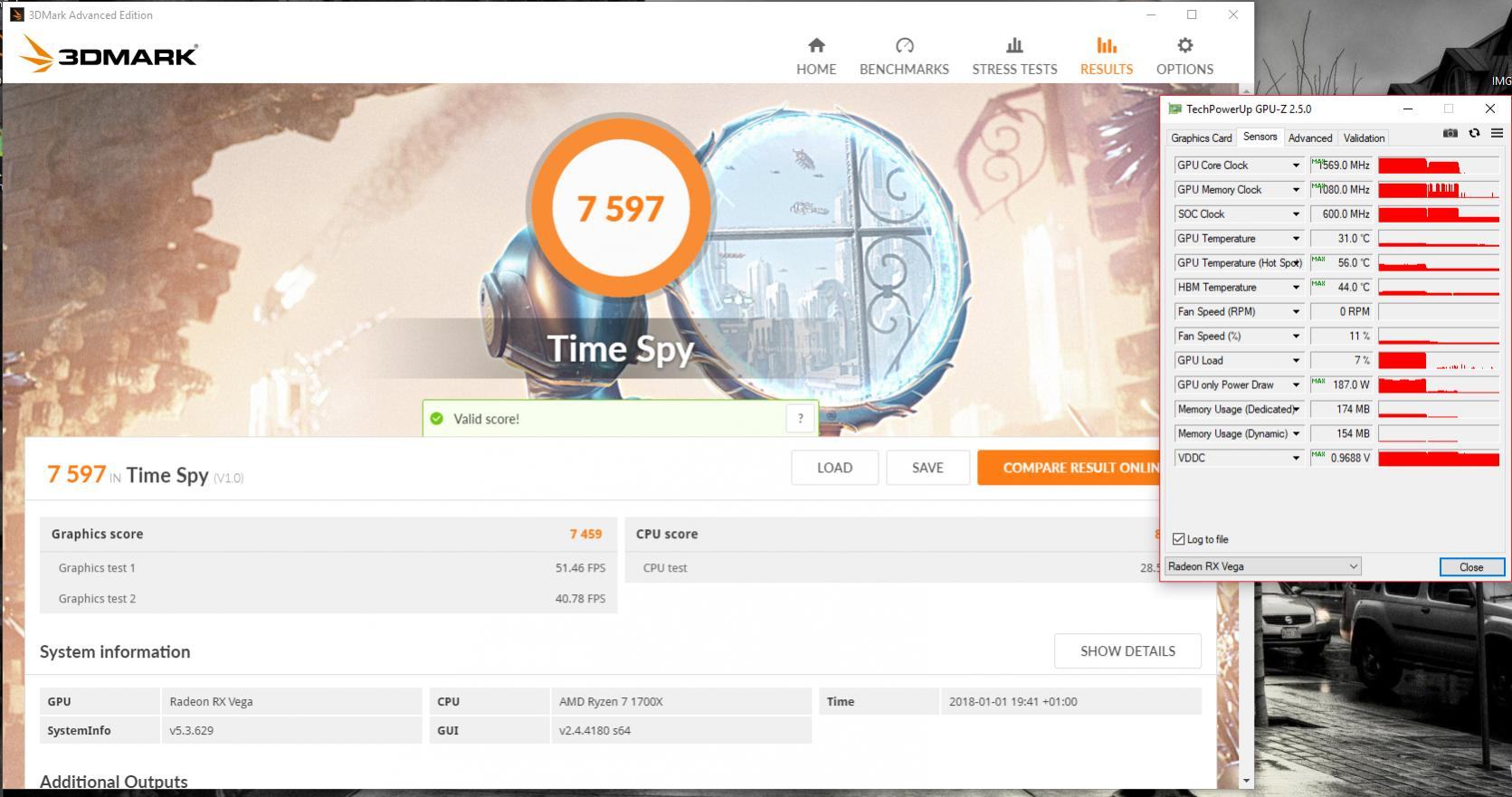The height and width of the screenshot is (797, 1512).
Task: Maximize the 3DMark Advanced Edition window
Action: click(1192, 14)
